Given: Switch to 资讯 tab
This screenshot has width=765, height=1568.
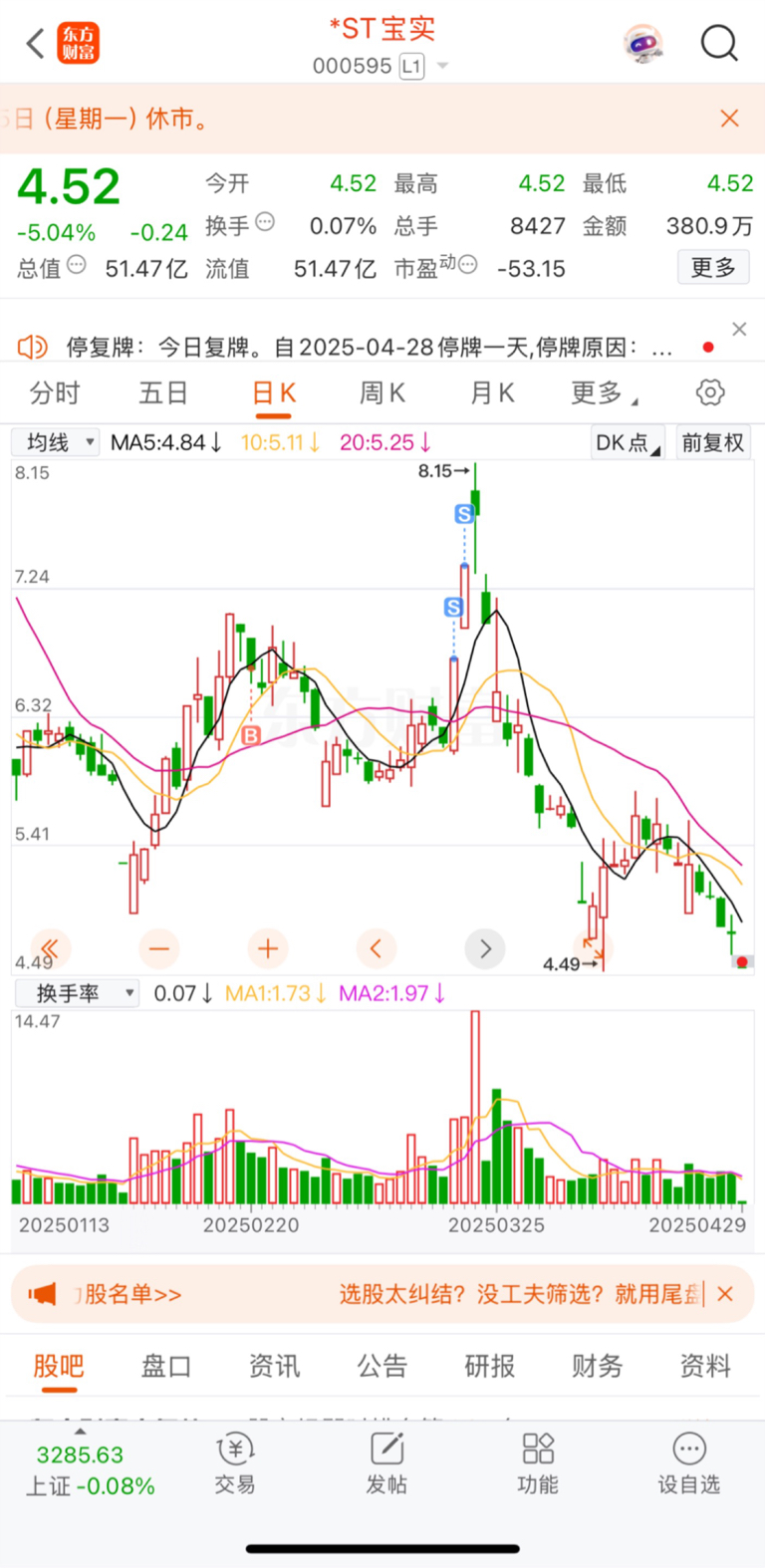Looking at the screenshot, I should coord(274,1366).
